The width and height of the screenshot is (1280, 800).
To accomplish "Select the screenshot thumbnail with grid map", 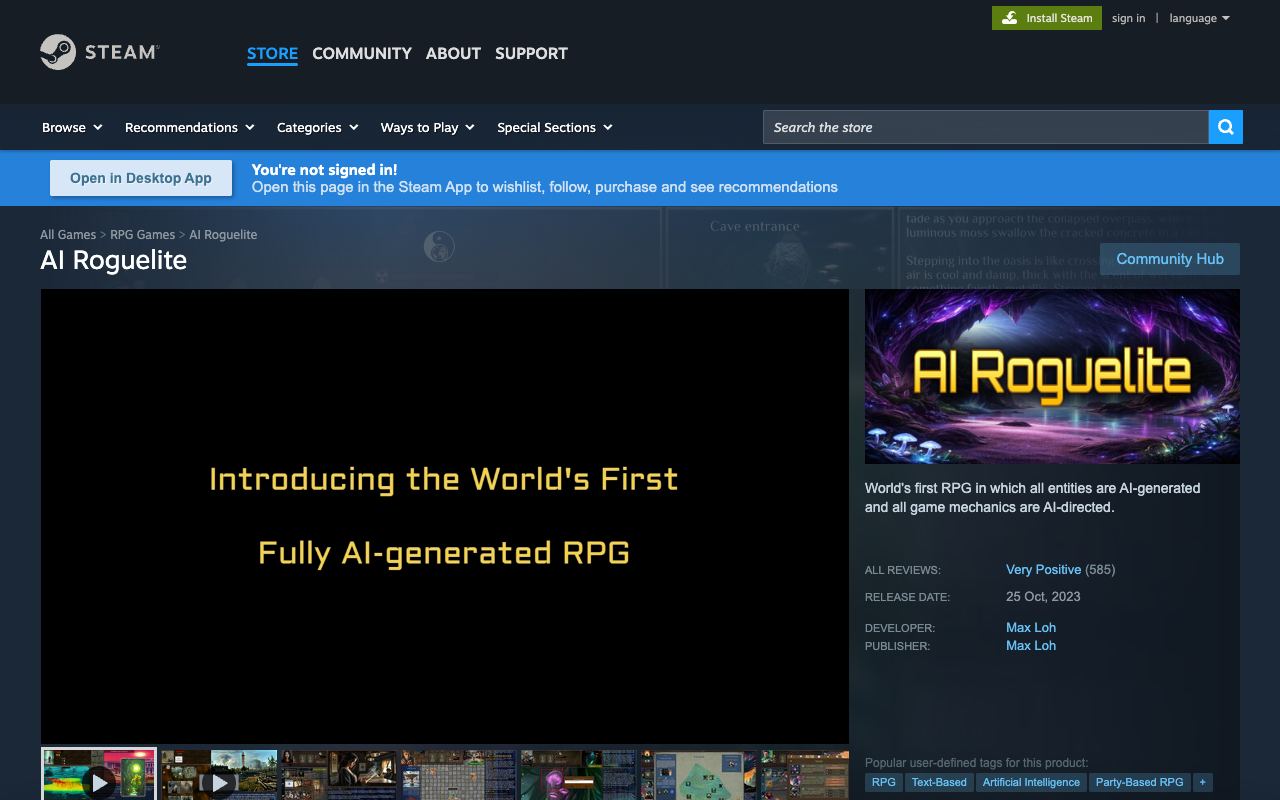I will click(x=459, y=775).
